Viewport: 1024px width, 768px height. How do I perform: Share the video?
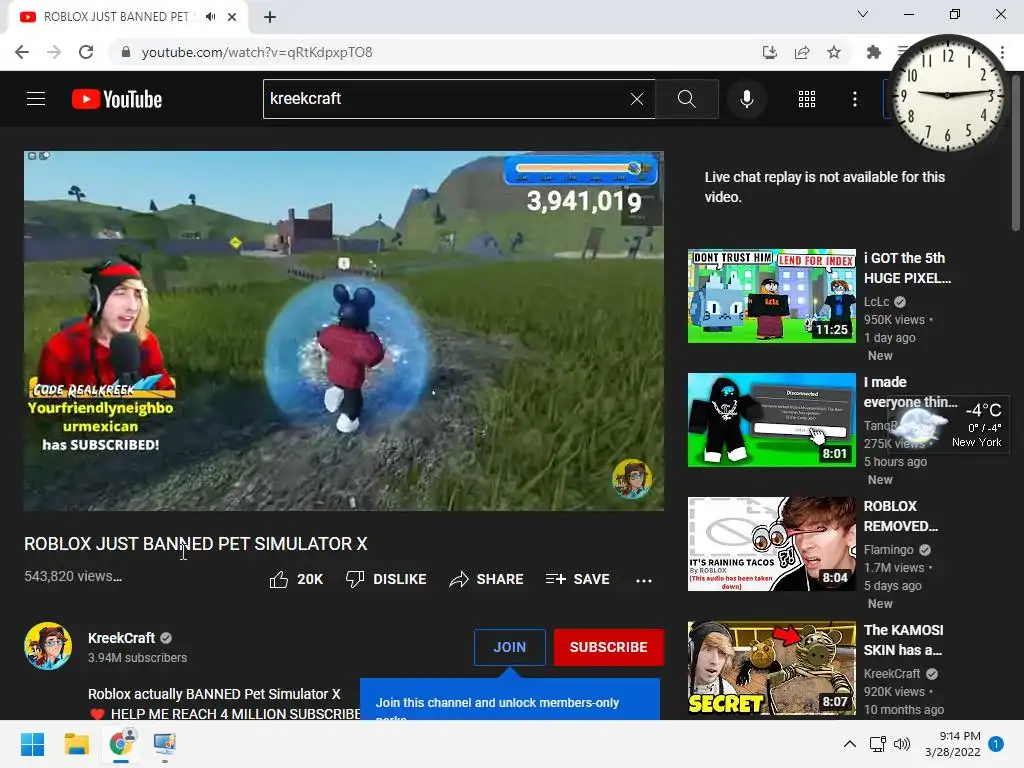[x=487, y=579]
